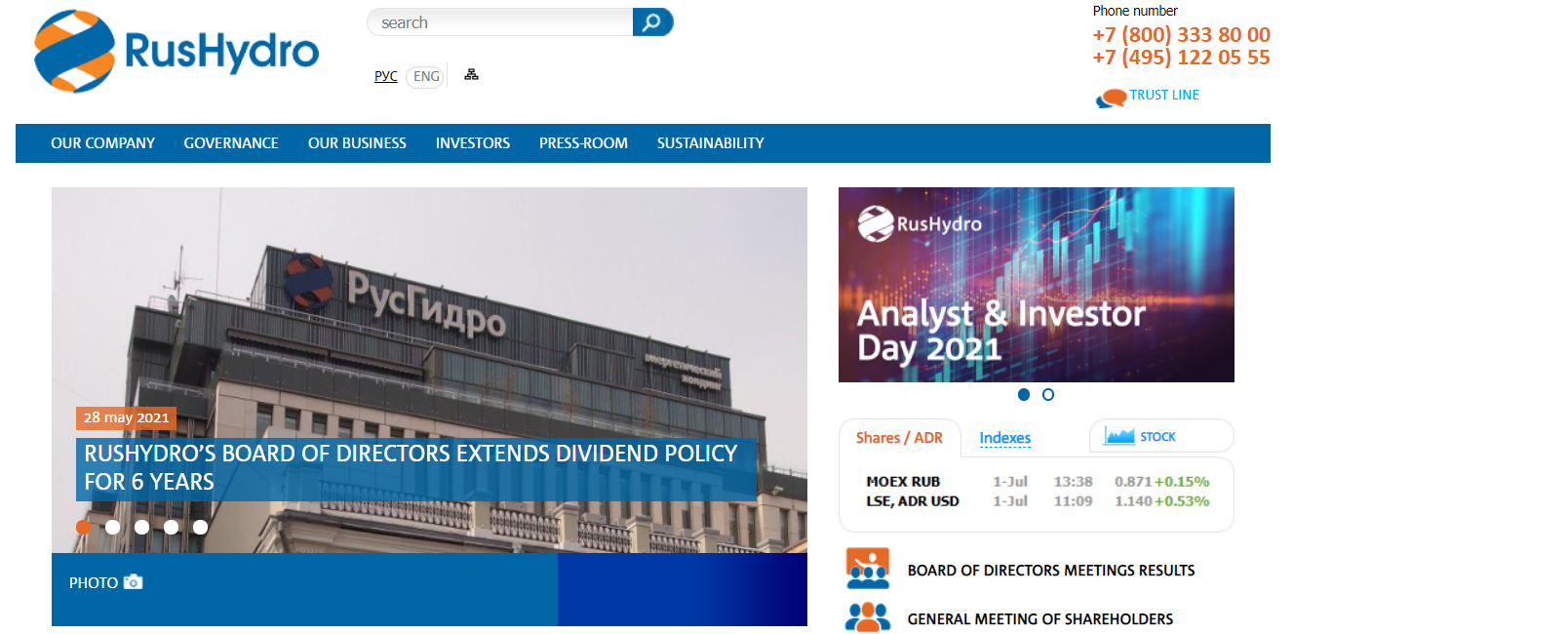The height and width of the screenshot is (634, 1568).
Task: Open the Stock chart icon button
Action: [x=1160, y=436]
